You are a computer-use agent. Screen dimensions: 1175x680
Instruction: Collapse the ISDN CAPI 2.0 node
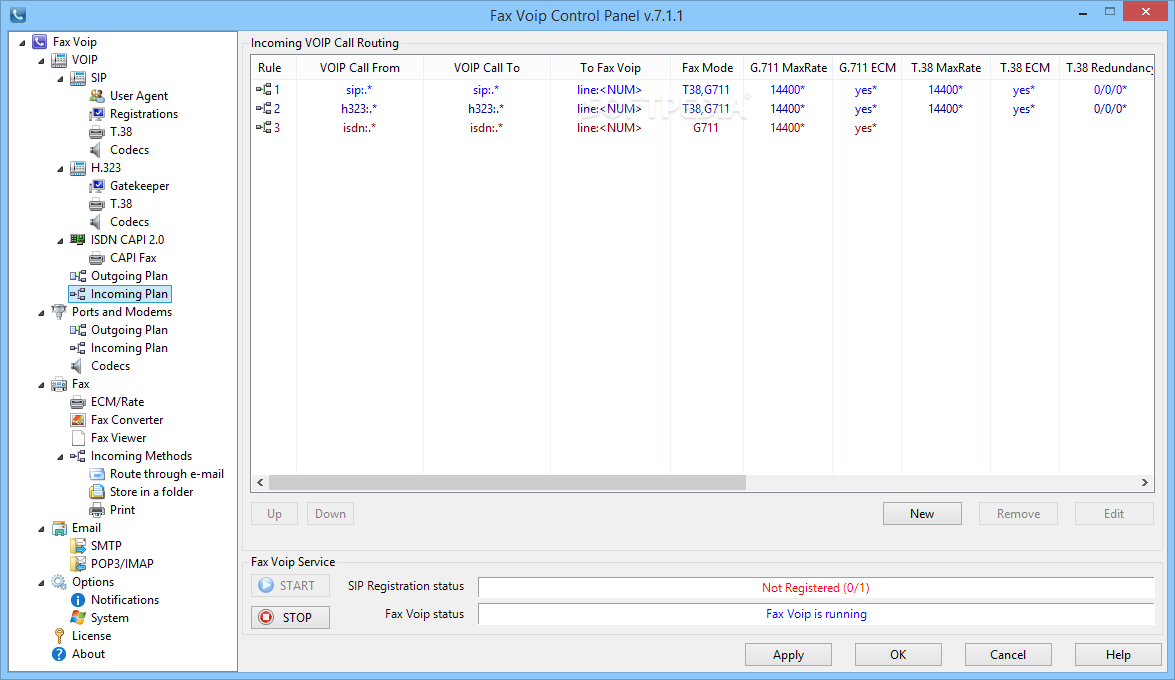pyautogui.click(x=61, y=241)
